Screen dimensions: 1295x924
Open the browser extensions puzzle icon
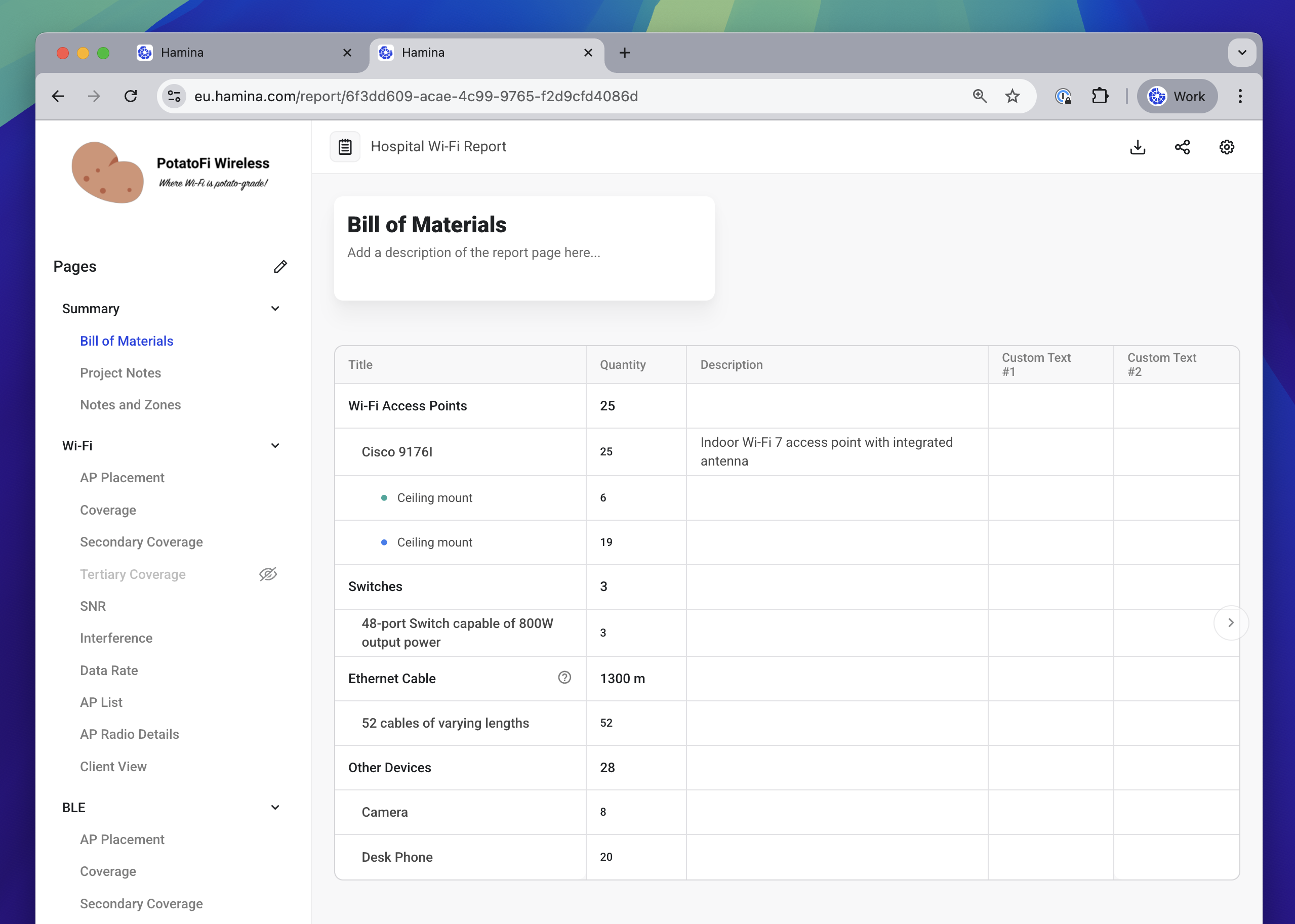tap(1100, 96)
